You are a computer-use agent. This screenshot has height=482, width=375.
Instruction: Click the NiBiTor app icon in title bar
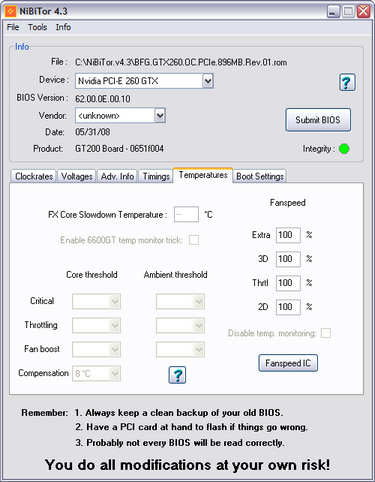click(x=10, y=11)
